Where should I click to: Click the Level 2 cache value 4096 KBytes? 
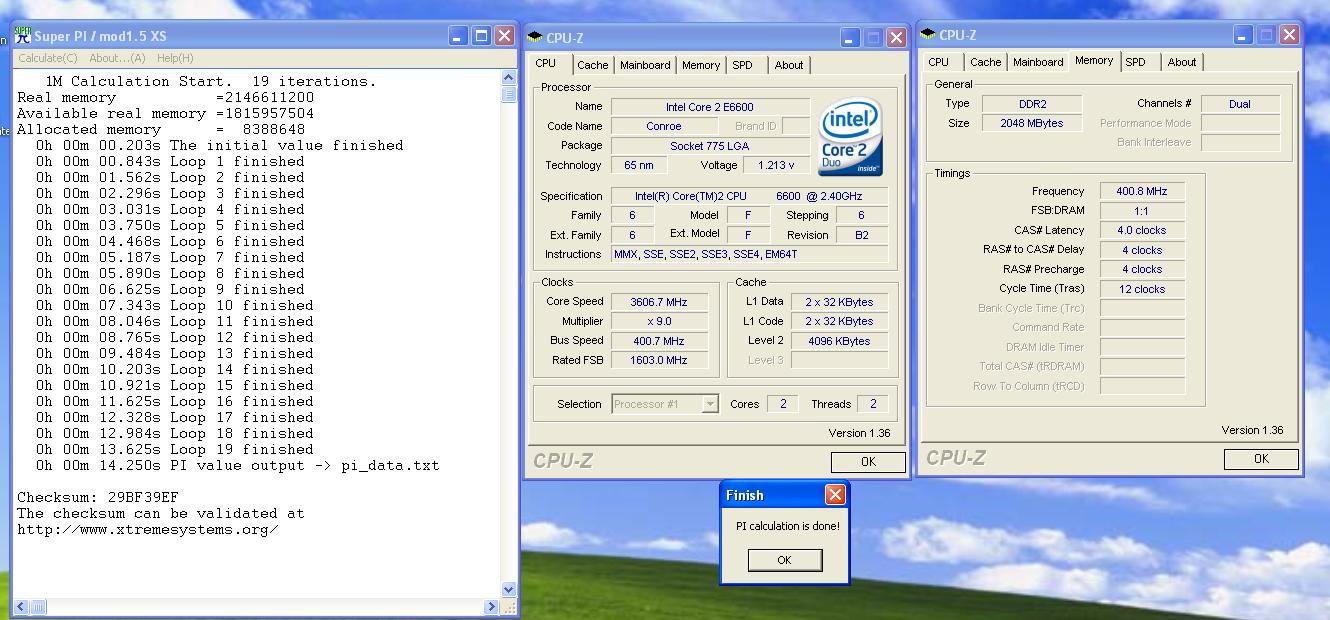838,341
